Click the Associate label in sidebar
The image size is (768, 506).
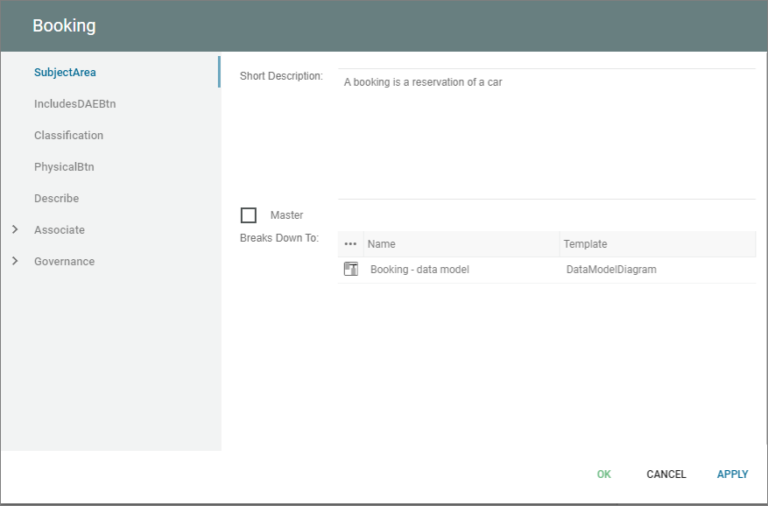click(x=59, y=230)
